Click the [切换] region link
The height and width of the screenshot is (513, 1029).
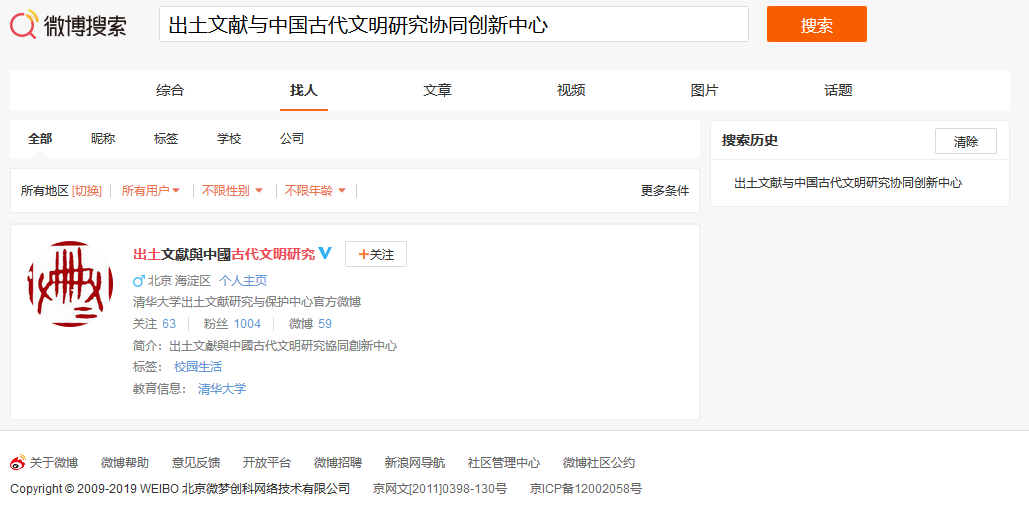[87, 191]
